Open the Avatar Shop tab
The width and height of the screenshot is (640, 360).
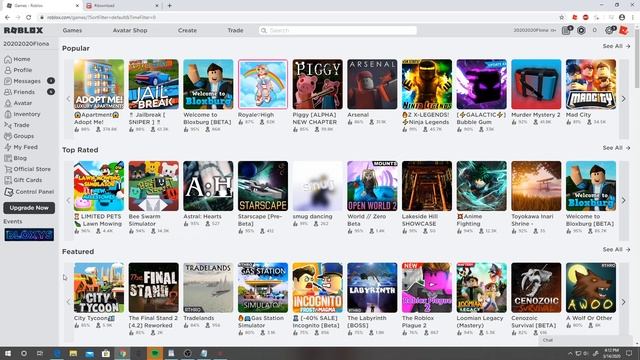pos(130,31)
